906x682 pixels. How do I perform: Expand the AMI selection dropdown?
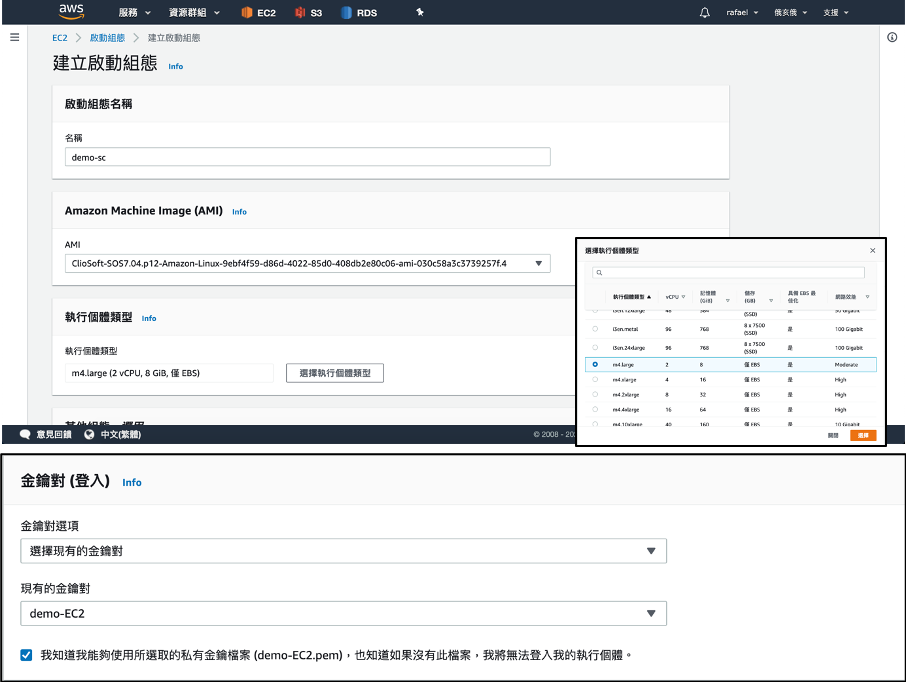point(307,264)
